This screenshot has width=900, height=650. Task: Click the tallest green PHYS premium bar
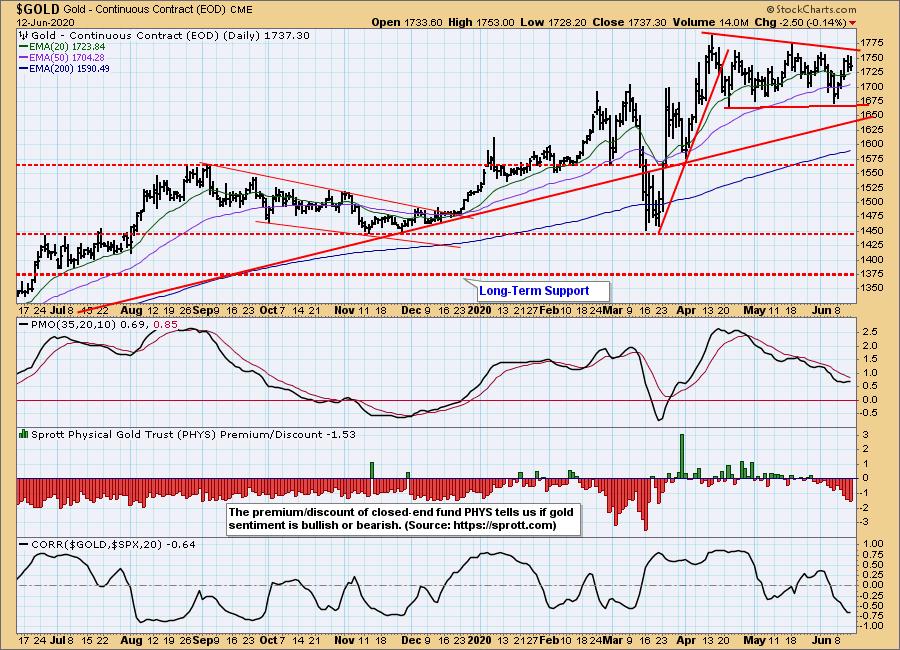click(682, 456)
